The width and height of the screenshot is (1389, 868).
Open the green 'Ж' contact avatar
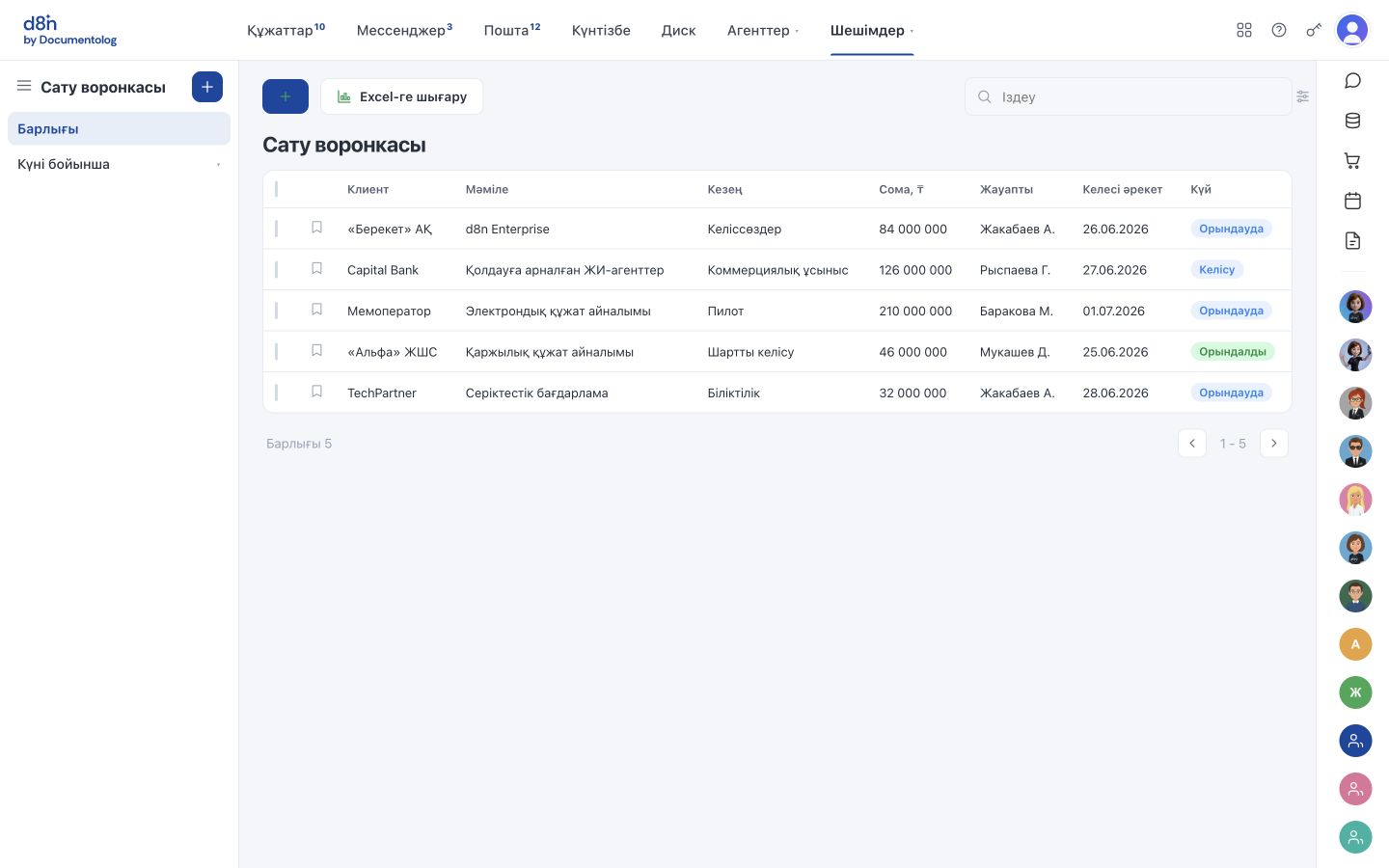[x=1355, y=692]
